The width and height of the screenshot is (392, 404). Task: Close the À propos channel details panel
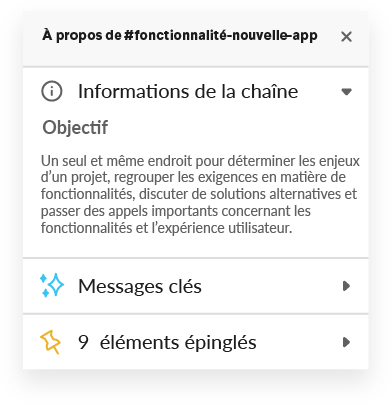click(346, 37)
